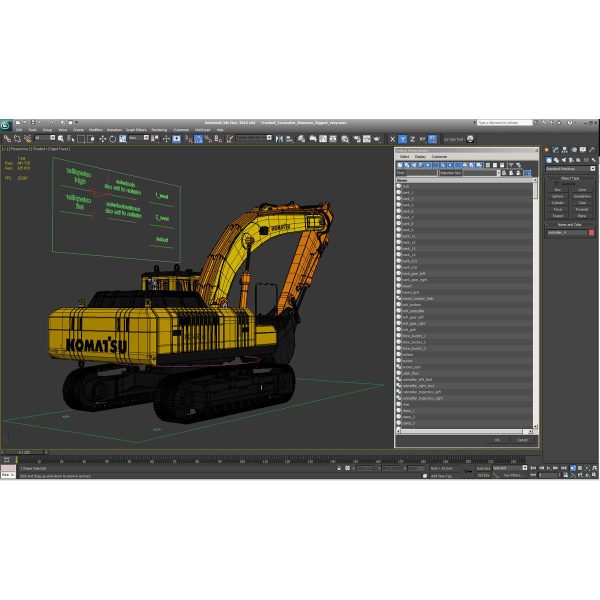Click Cancel in Select From Scene dialog
This screenshot has width=600, height=600.
(523, 440)
